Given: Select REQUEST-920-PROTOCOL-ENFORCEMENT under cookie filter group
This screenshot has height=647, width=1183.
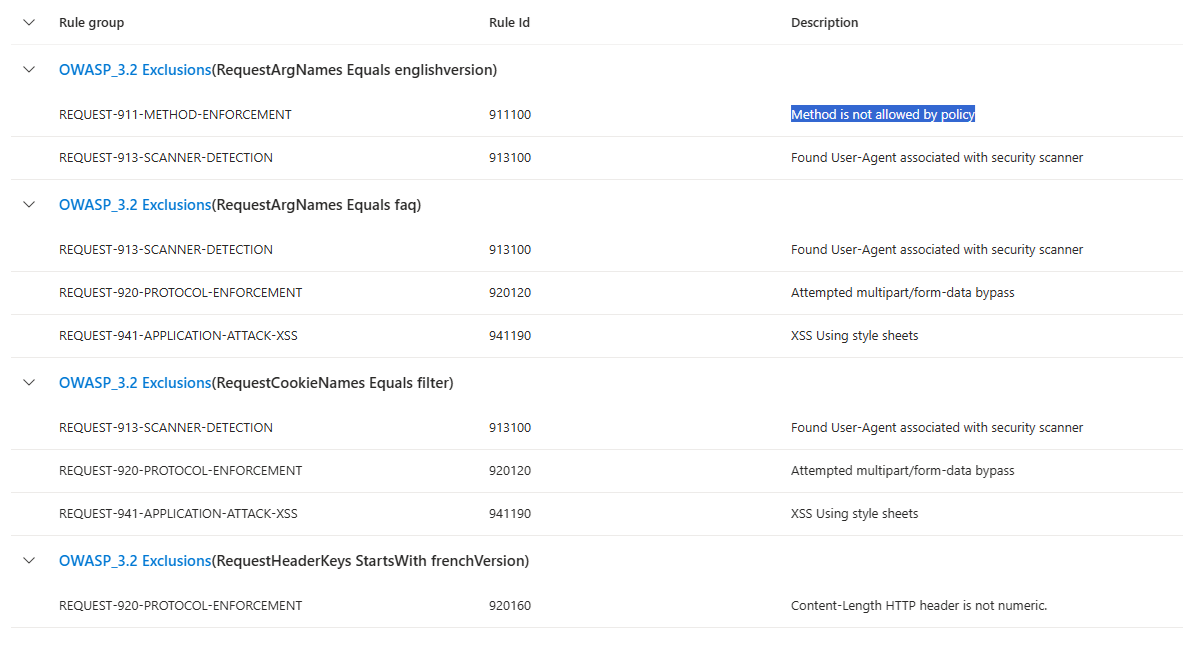Looking at the screenshot, I should (x=180, y=471).
